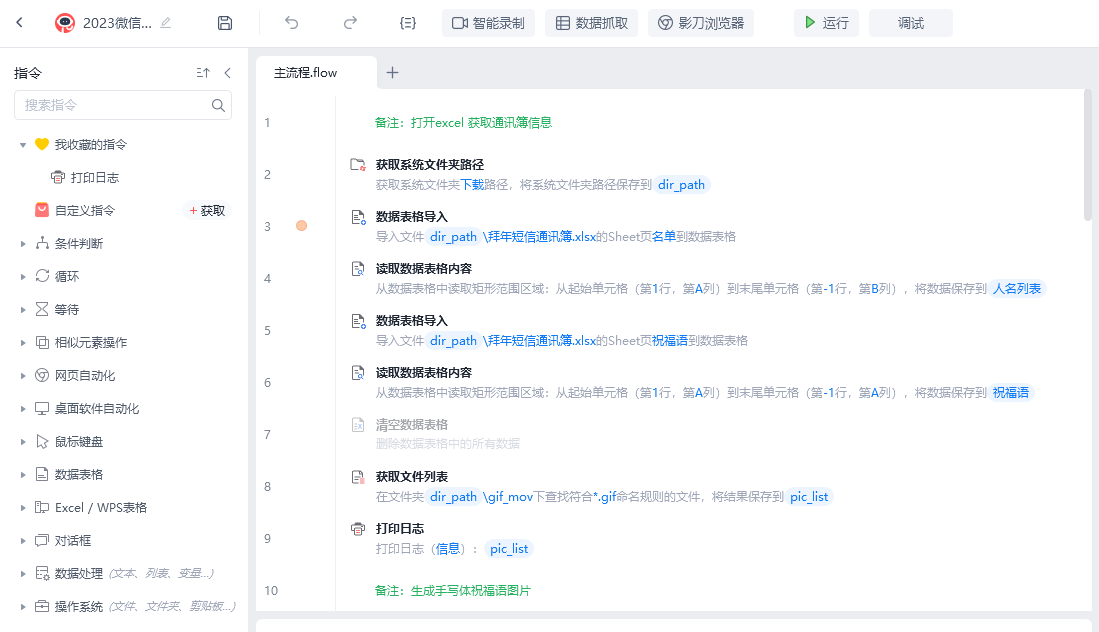Screen dimensions: 1099x632
Task: Click the 调试 debug button
Action: click(910, 23)
